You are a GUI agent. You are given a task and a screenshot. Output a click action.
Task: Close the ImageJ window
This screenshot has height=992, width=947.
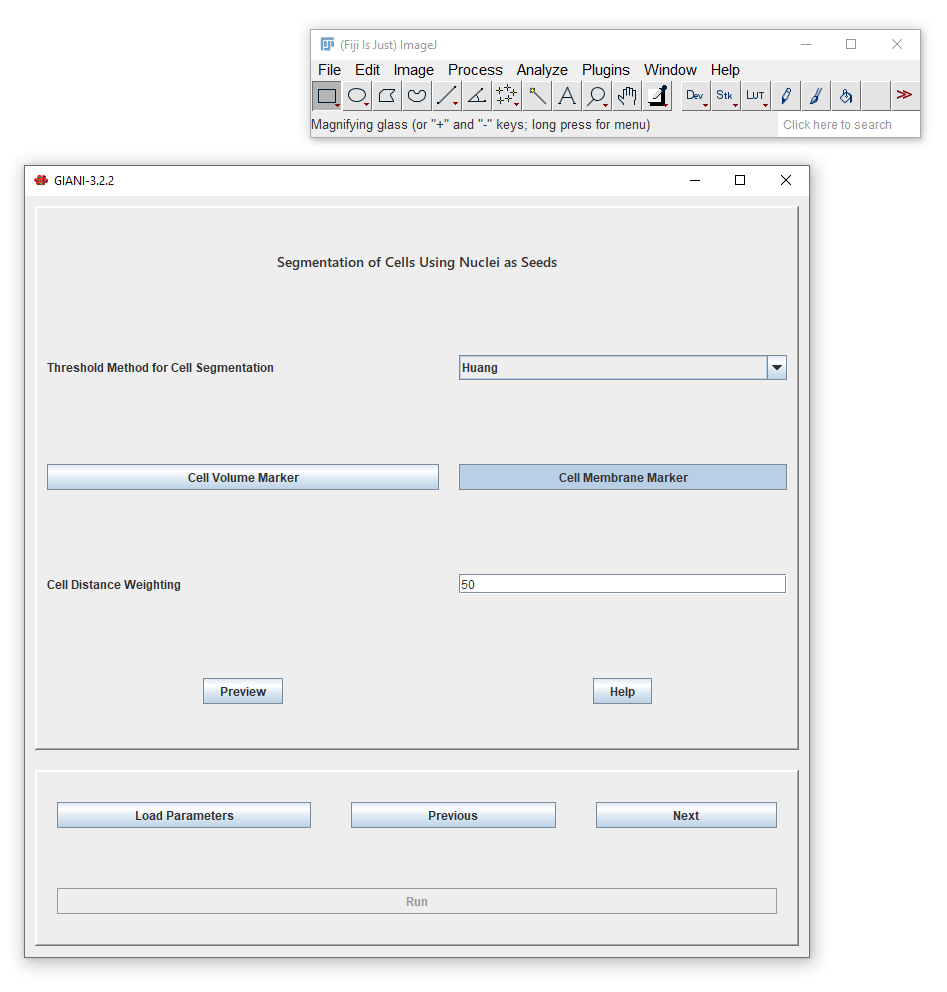pyautogui.click(x=897, y=44)
